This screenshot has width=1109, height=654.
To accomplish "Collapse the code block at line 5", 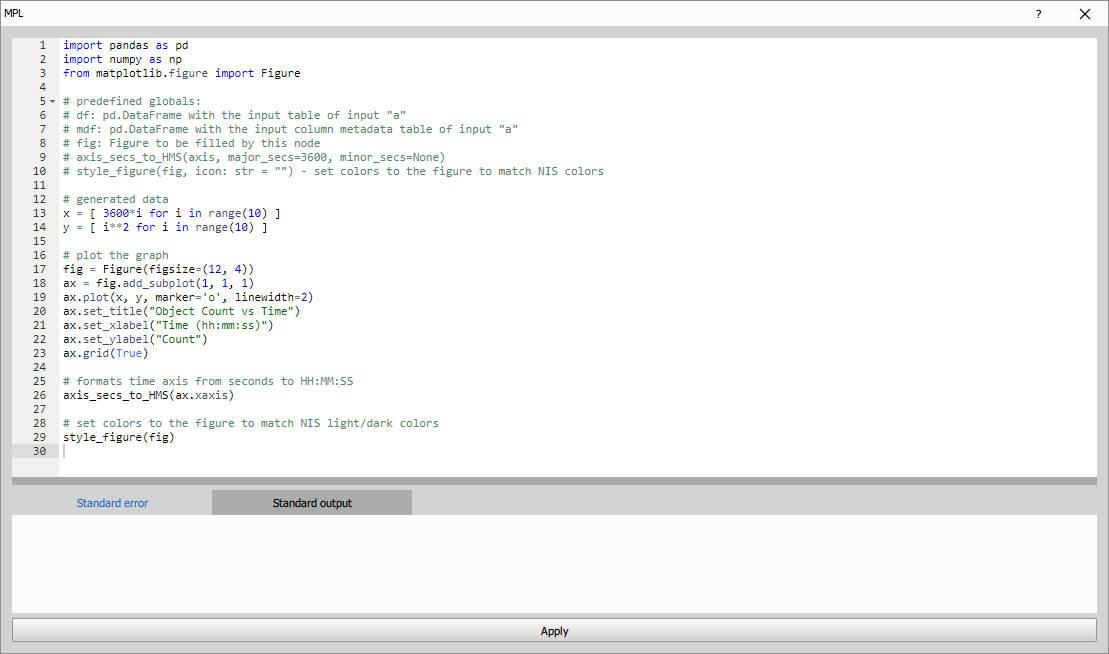I will (51, 100).
